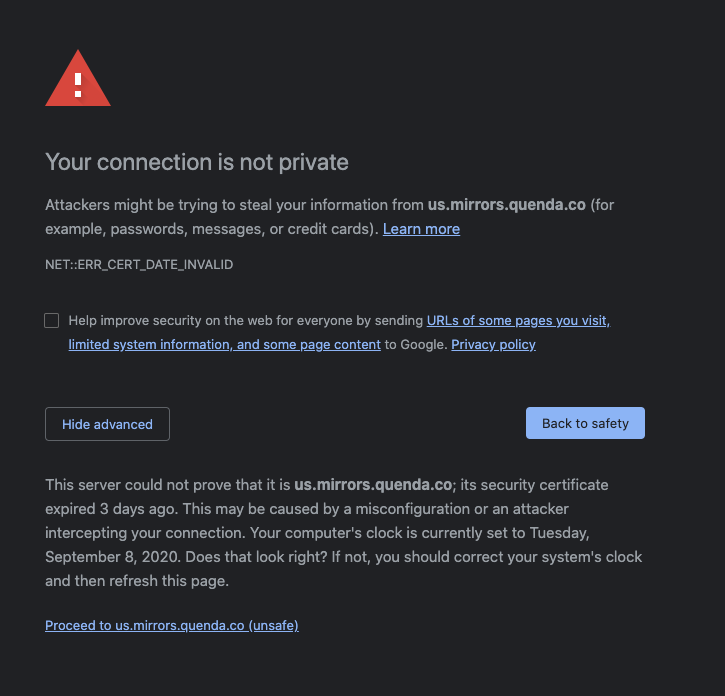Tick the help improve security checkbox

tap(52, 321)
